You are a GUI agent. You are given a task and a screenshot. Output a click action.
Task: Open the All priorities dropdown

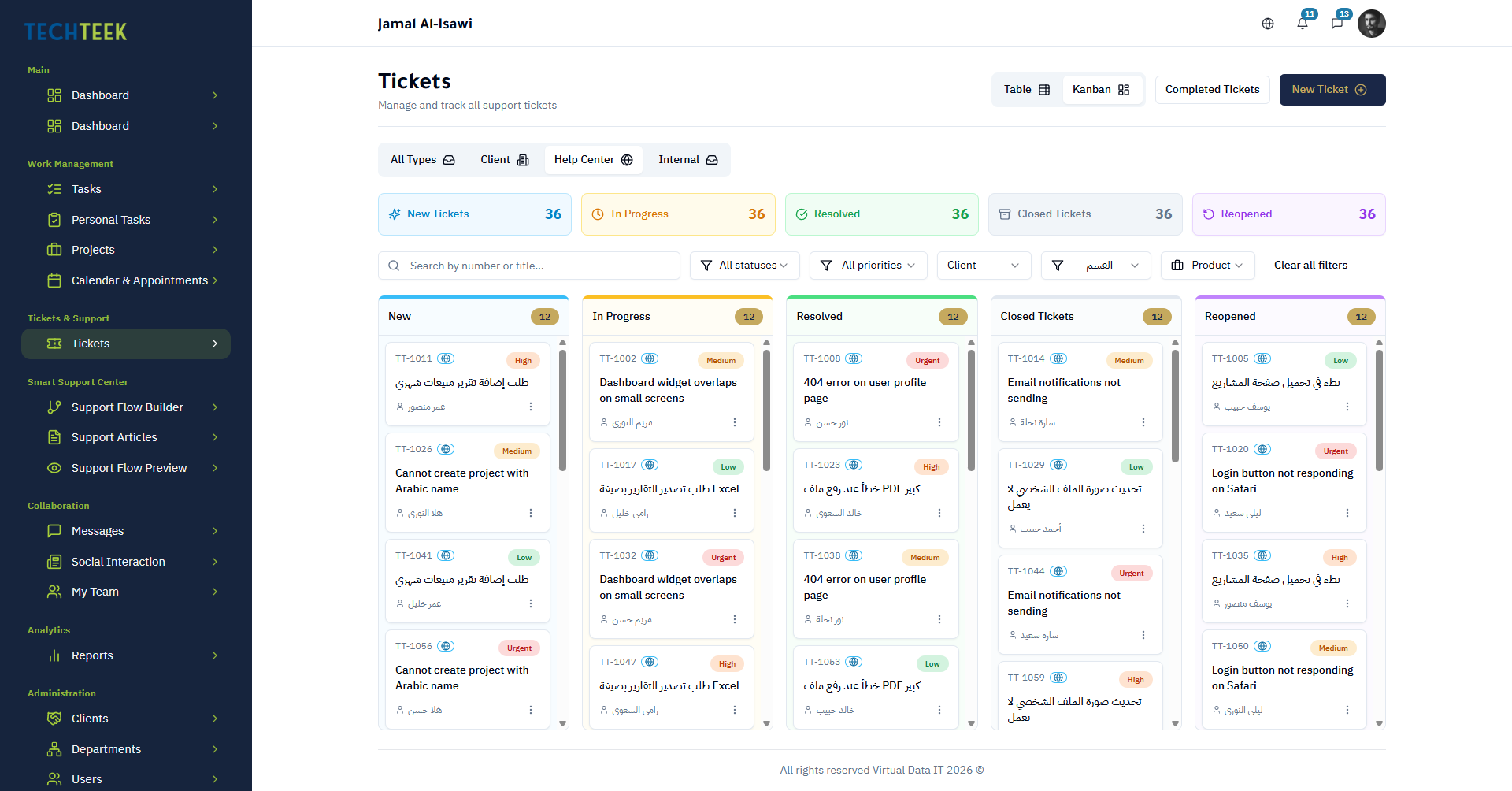click(x=868, y=266)
